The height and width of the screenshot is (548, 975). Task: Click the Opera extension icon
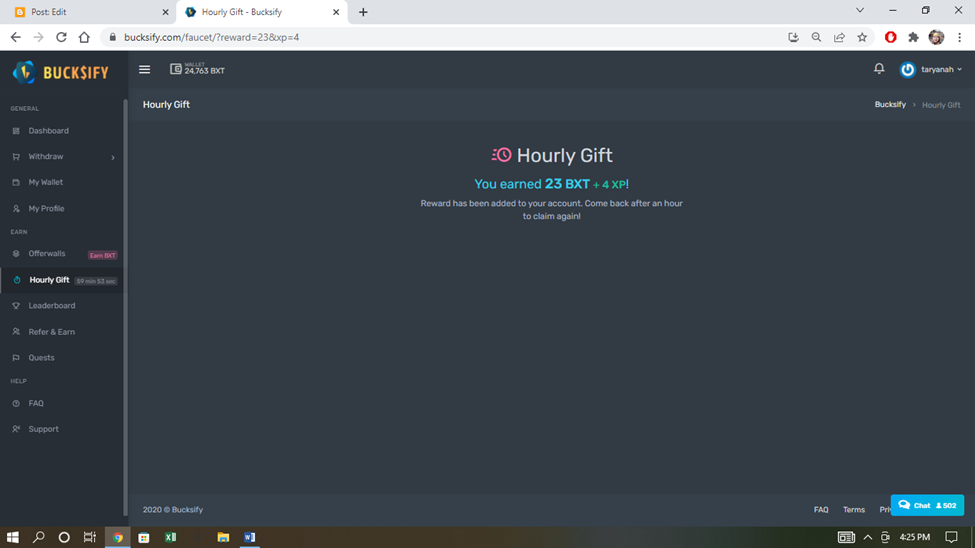click(x=890, y=37)
